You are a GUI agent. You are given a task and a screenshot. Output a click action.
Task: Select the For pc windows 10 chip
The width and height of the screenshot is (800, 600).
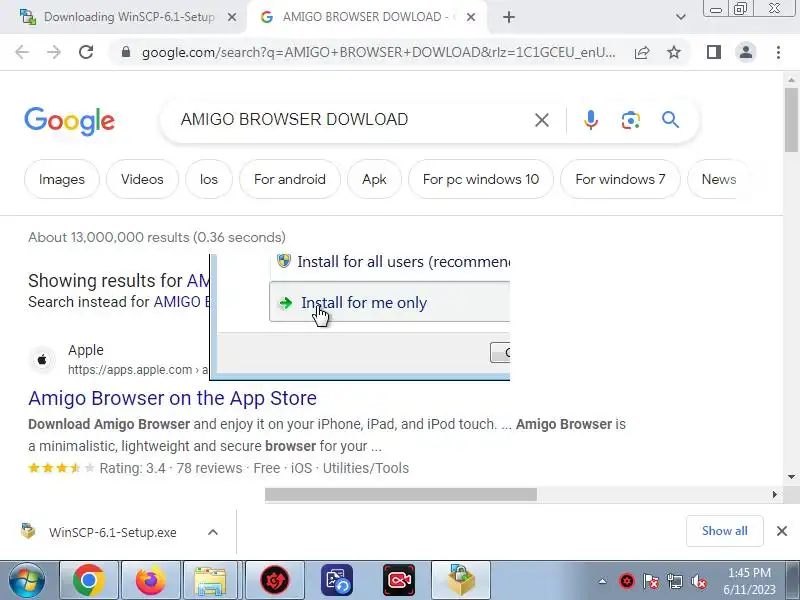pyautogui.click(x=481, y=179)
